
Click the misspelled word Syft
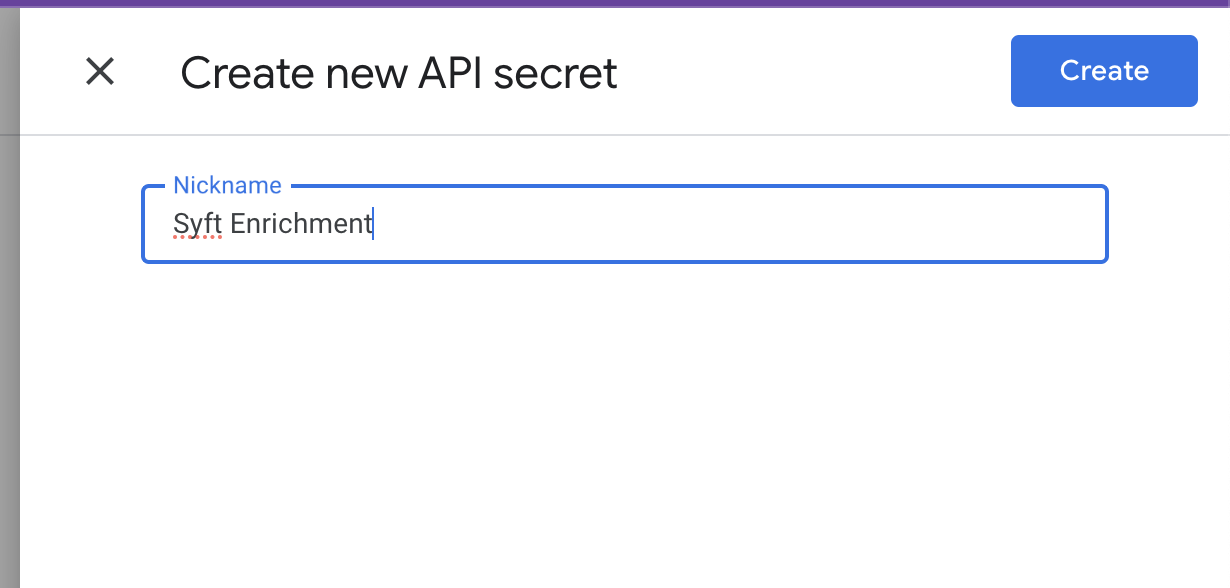click(x=196, y=224)
